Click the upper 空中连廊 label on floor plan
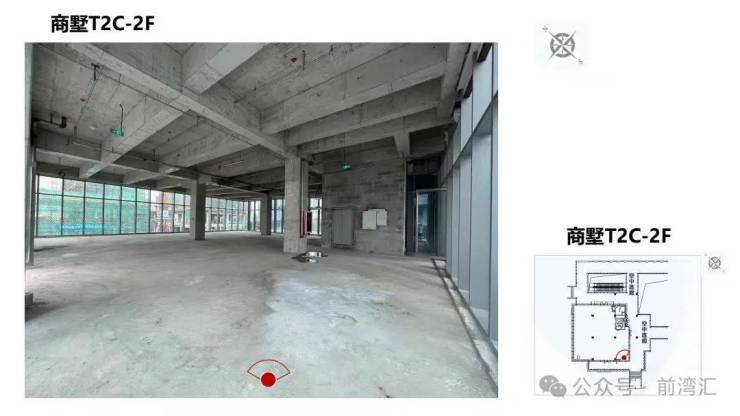The width and height of the screenshot is (740, 416). click(x=631, y=284)
